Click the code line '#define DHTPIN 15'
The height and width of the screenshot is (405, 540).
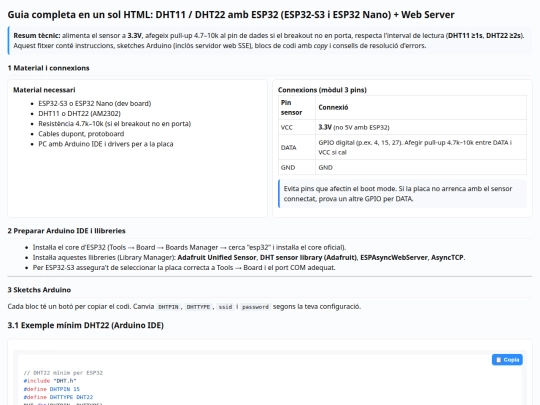pyautogui.click(x=52, y=389)
